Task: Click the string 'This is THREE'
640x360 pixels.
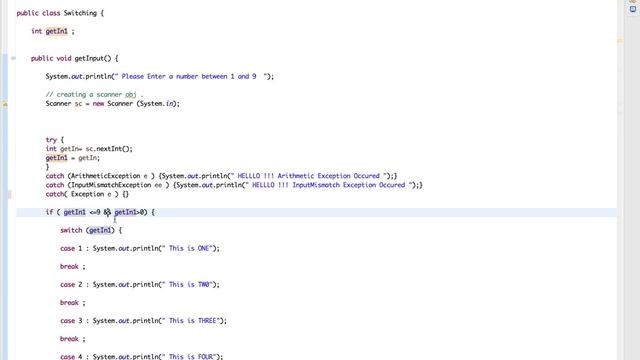Action: coord(193,321)
